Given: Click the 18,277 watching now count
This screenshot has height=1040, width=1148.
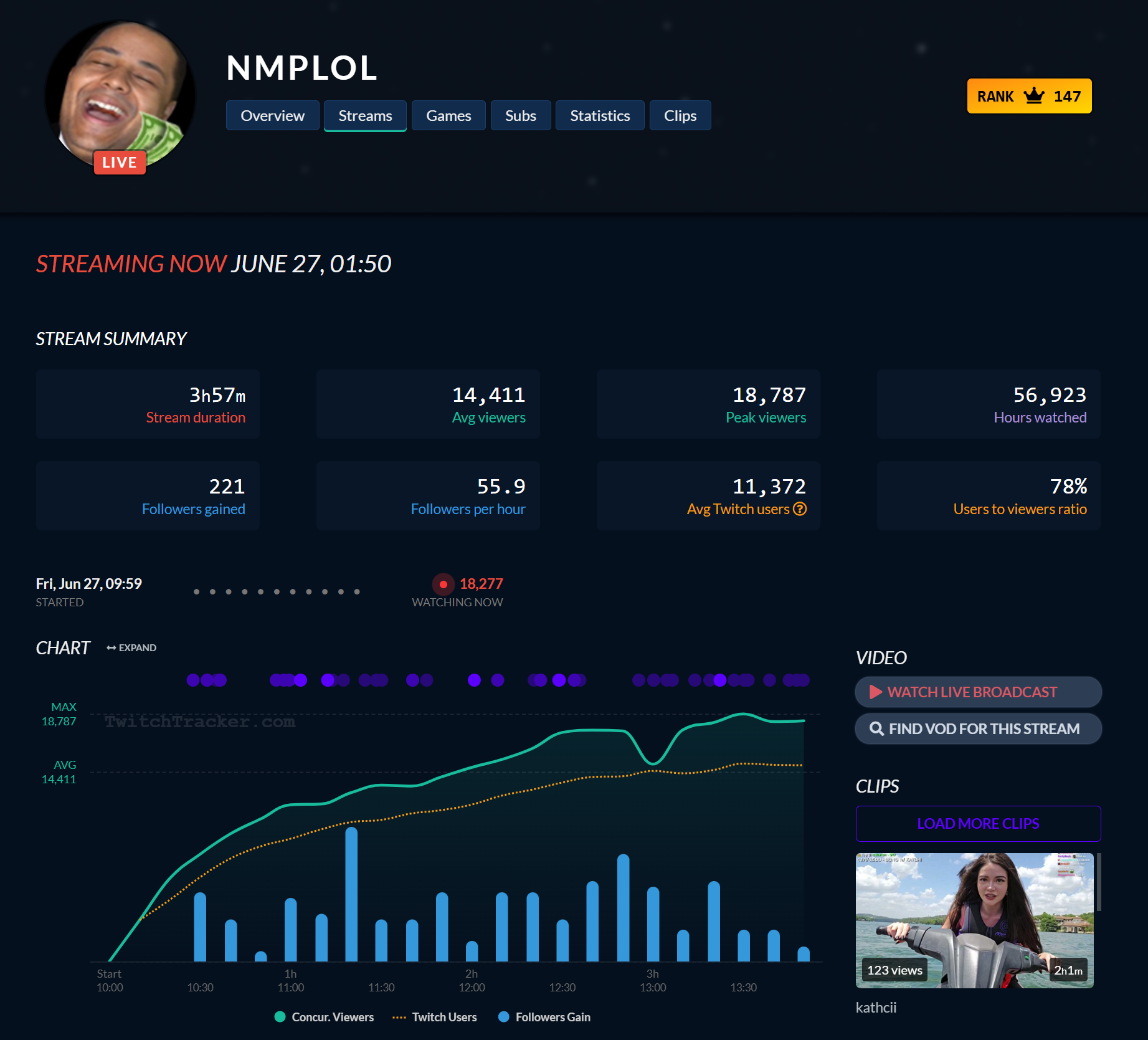Looking at the screenshot, I should pos(481,584).
